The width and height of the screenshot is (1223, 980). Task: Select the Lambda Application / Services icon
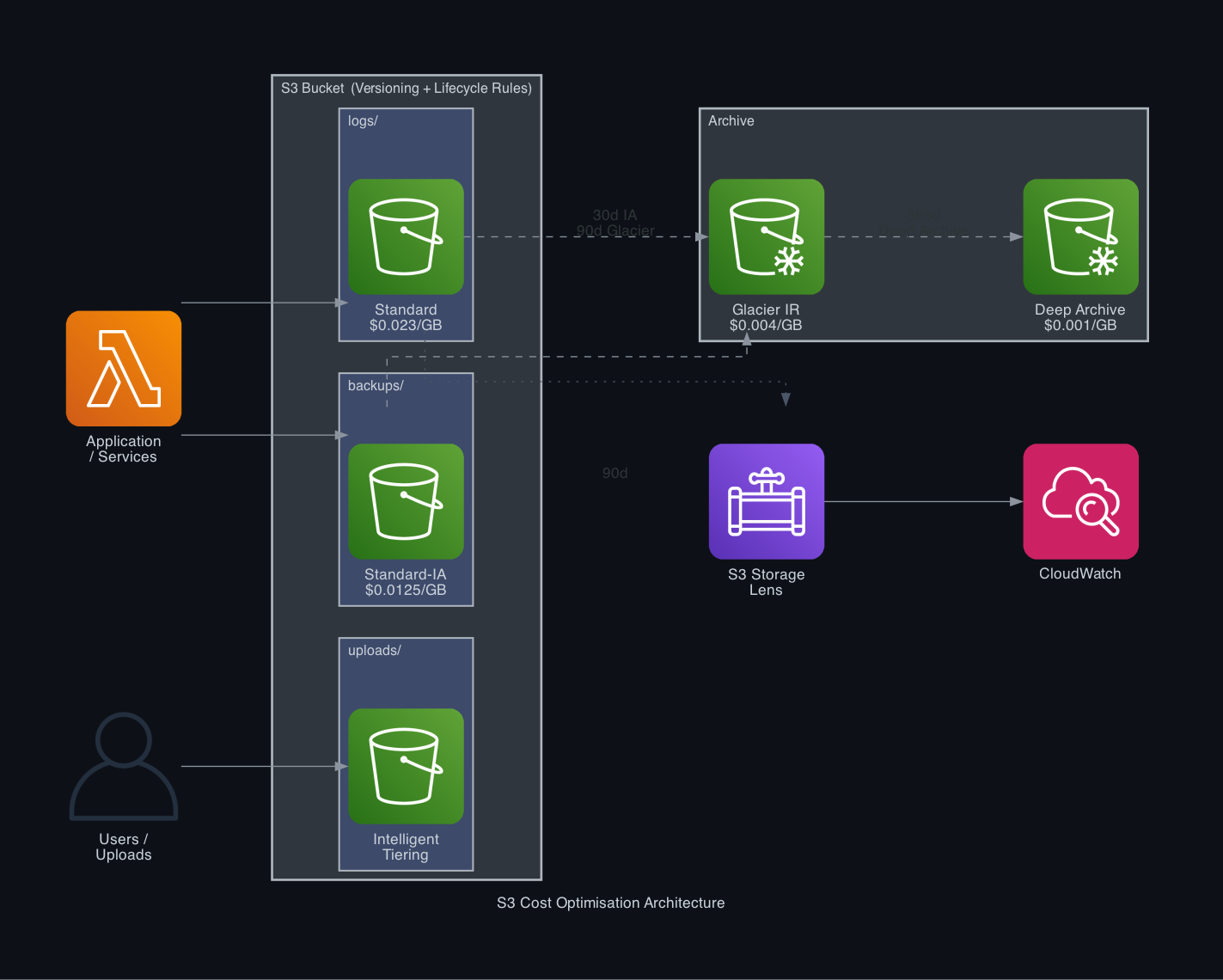point(123,368)
